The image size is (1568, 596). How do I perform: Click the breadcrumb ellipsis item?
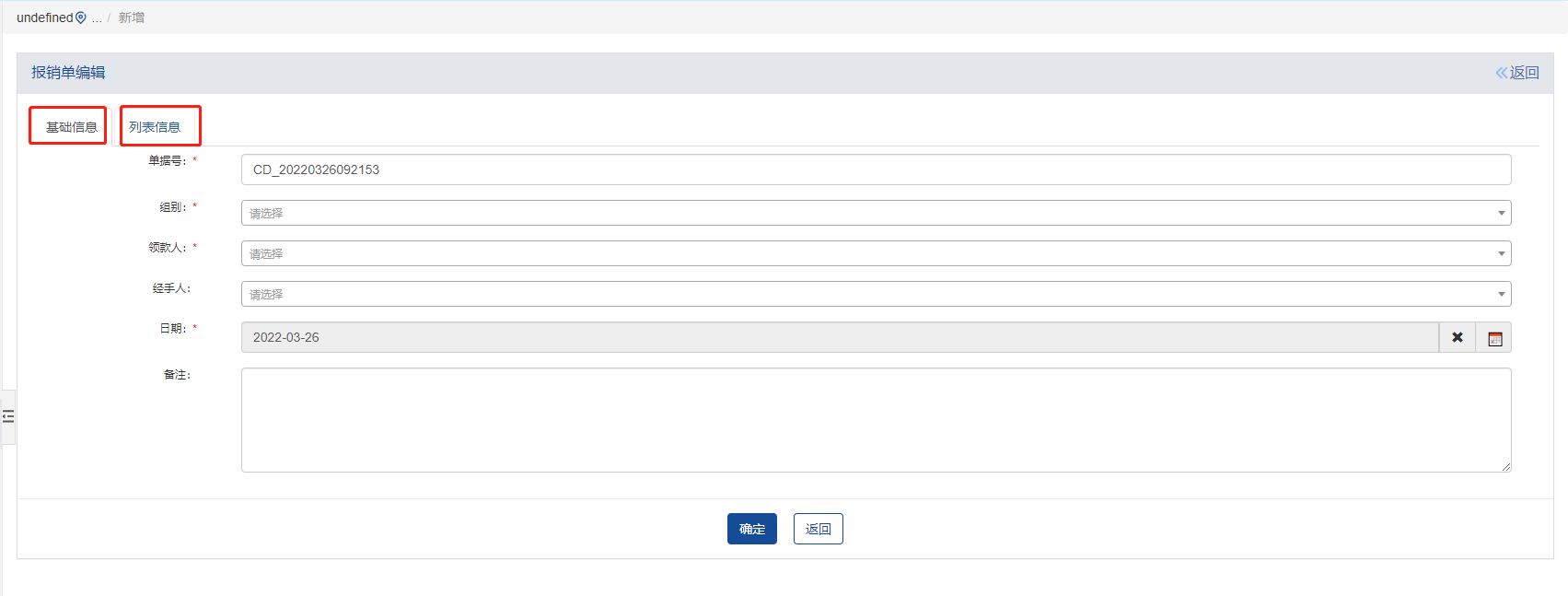(x=97, y=18)
